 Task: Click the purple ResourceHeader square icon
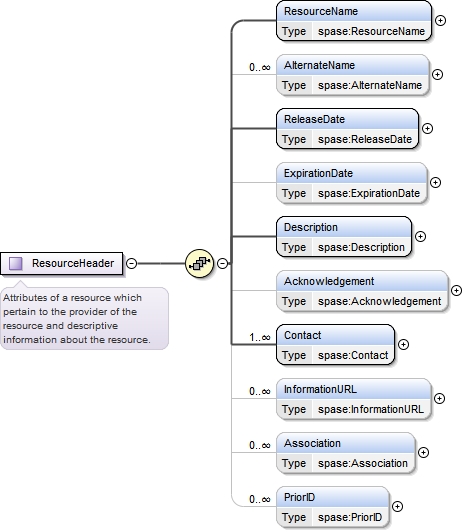click(x=16, y=263)
